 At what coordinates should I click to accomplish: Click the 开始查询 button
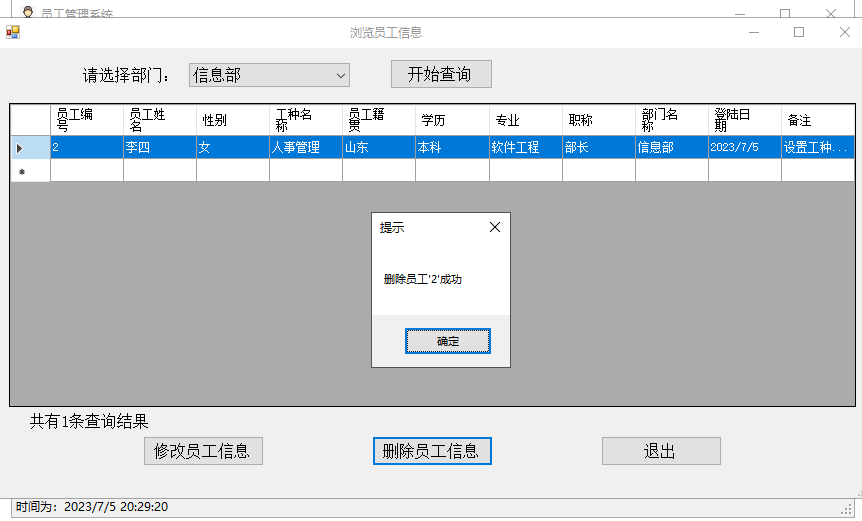coord(440,74)
